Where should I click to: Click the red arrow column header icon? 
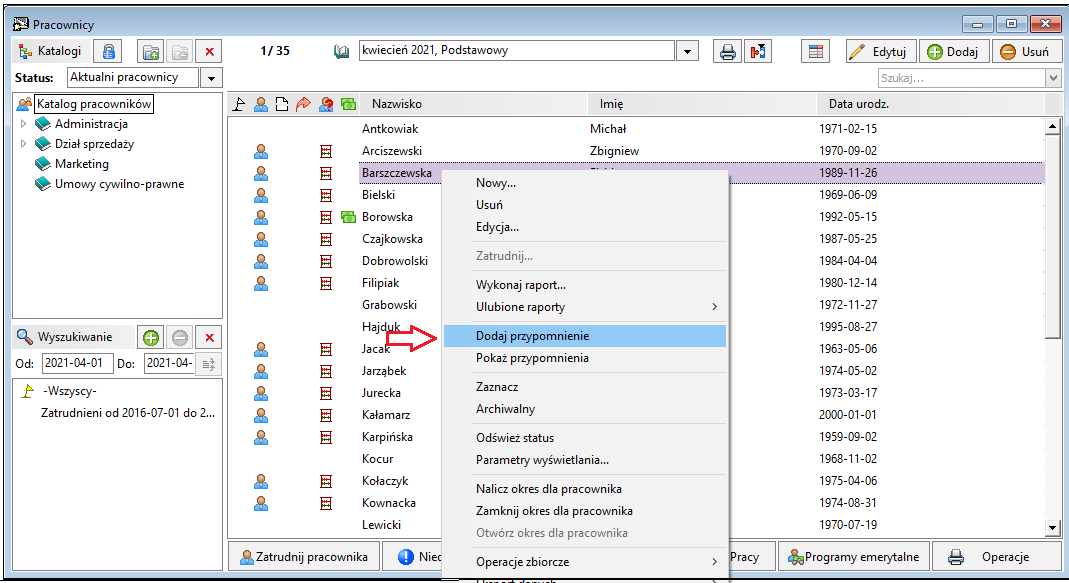pos(303,104)
